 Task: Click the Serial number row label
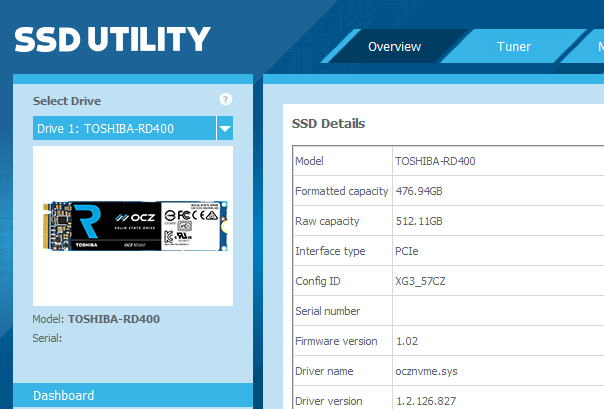coord(327,311)
